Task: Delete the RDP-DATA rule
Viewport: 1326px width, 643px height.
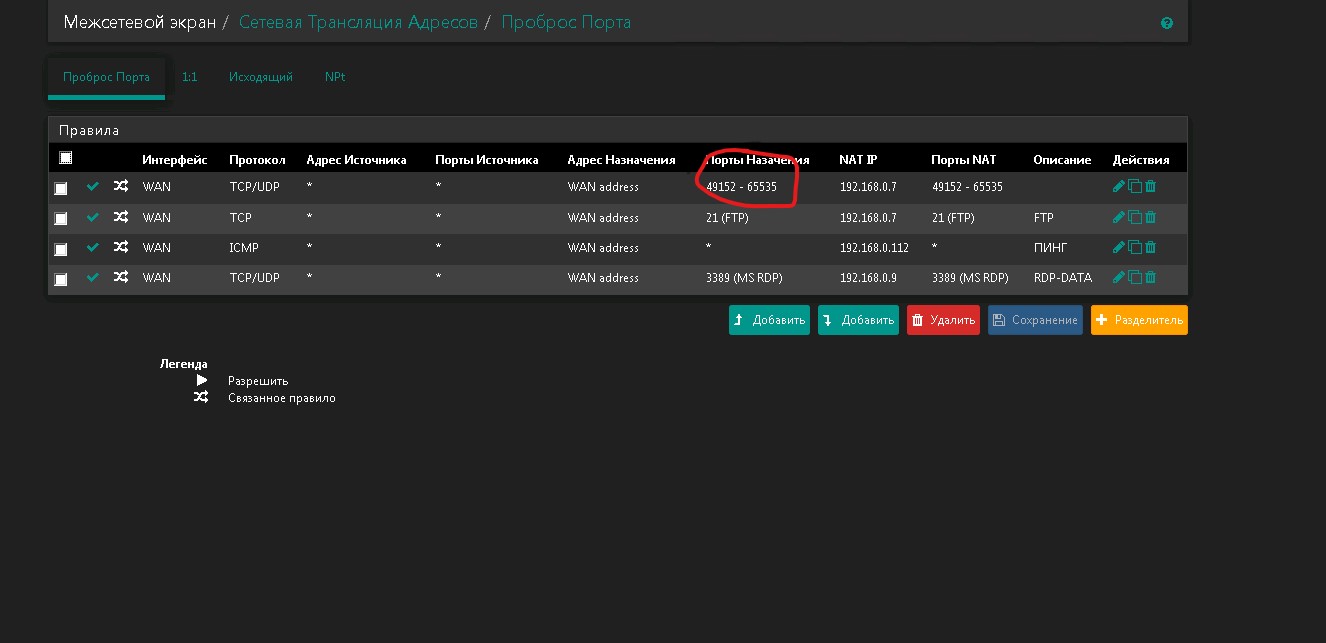Action: click(1150, 277)
